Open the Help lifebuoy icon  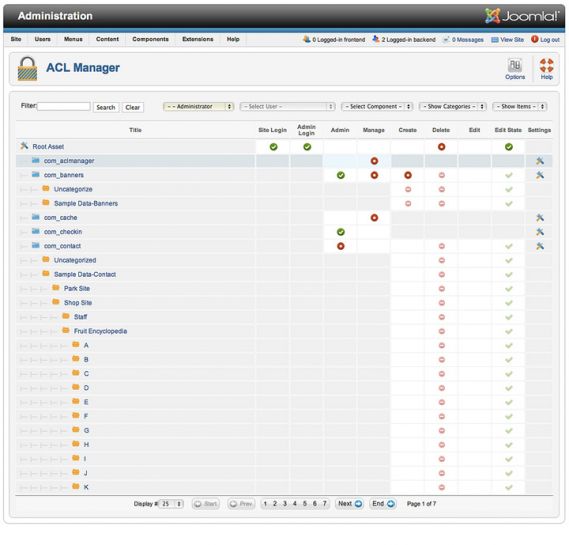[x=546, y=65]
